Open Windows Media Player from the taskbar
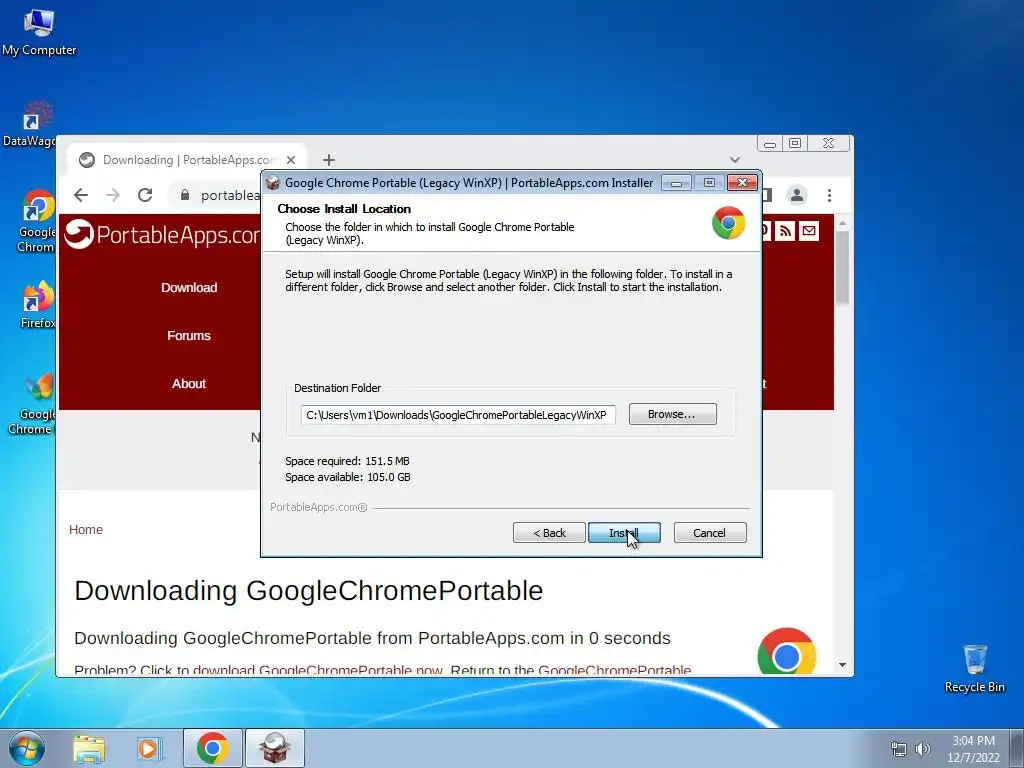Image resolution: width=1024 pixels, height=768 pixels. click(x=149, y=748)
